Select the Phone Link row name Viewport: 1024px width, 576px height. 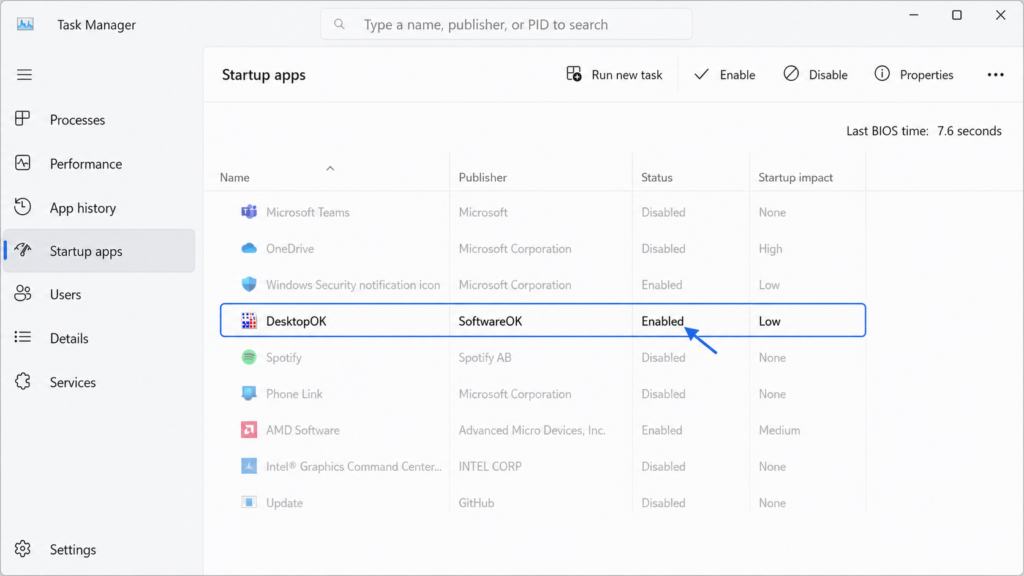(294, 394)
